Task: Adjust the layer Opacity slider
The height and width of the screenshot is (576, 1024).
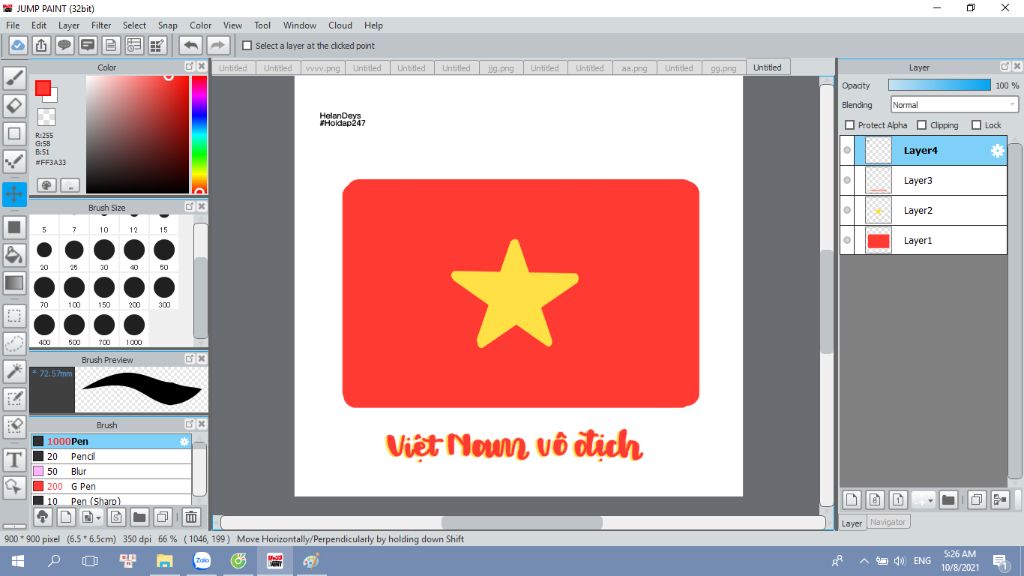Action: [939, 86]
